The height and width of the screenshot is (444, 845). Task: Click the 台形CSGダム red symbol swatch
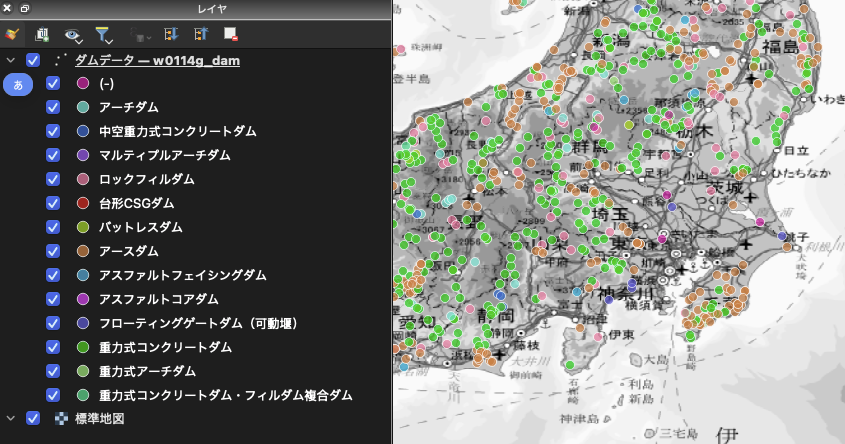82,203
